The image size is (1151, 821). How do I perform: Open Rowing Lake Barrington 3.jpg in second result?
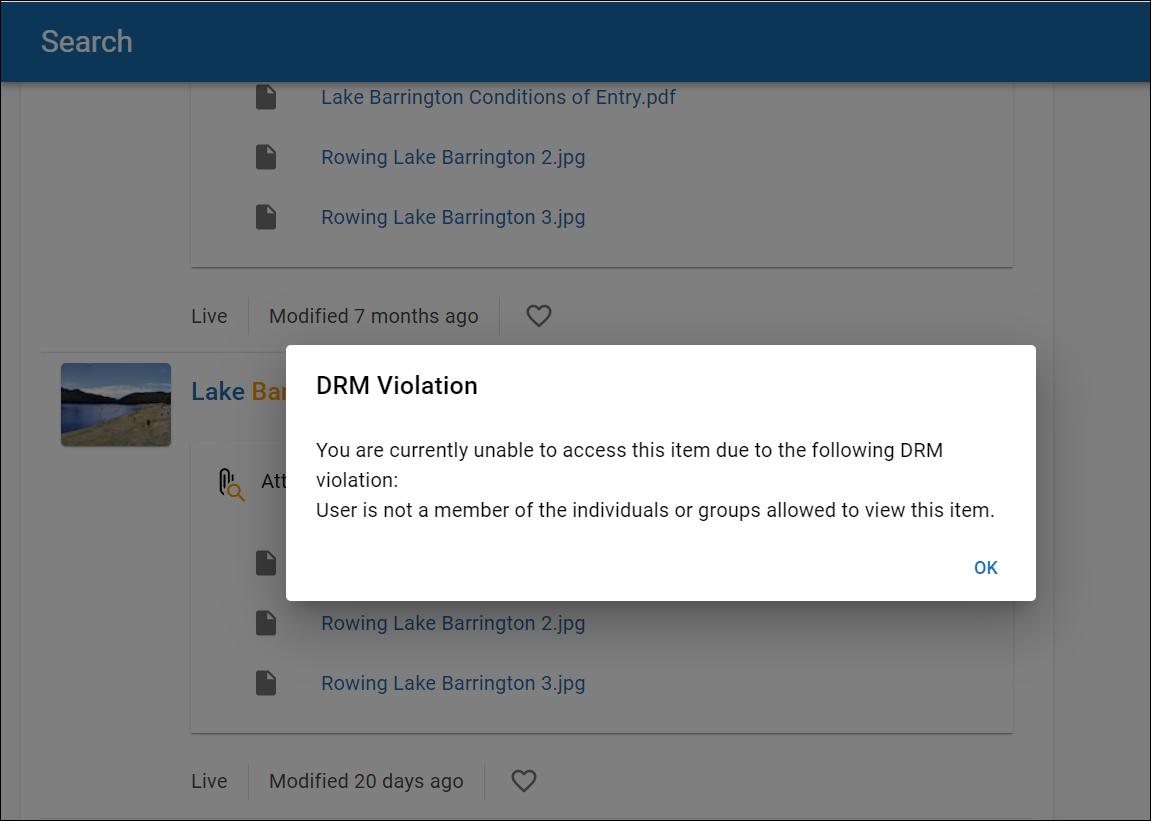[x=453, y=683]
